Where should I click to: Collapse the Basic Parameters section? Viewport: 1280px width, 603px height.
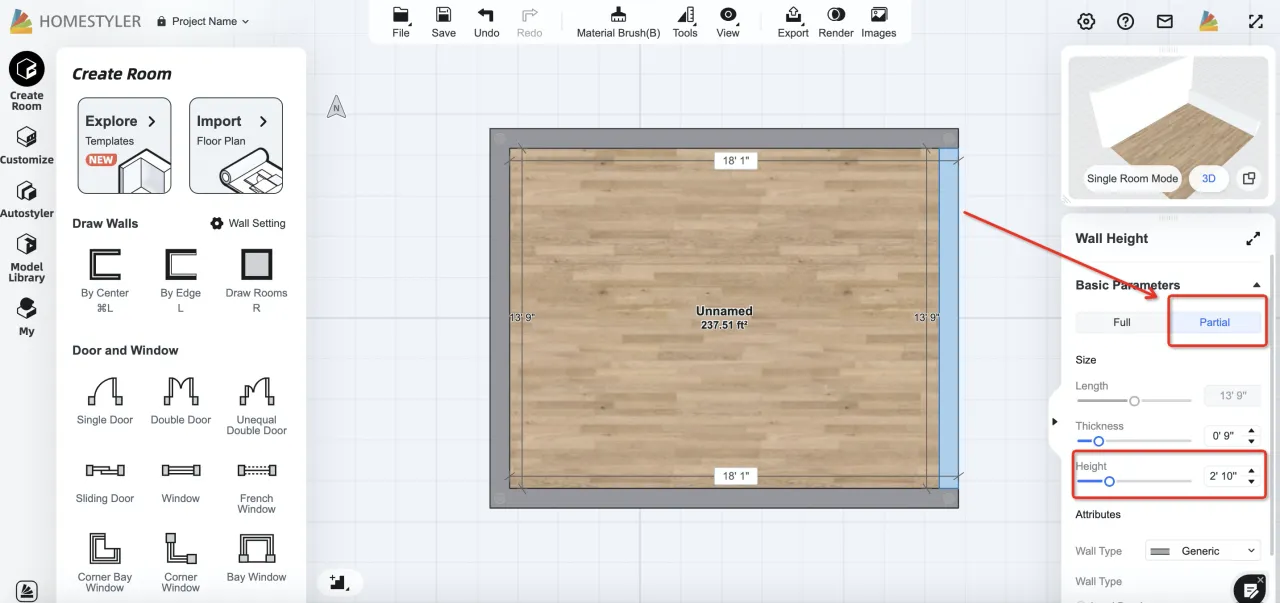1256,286
